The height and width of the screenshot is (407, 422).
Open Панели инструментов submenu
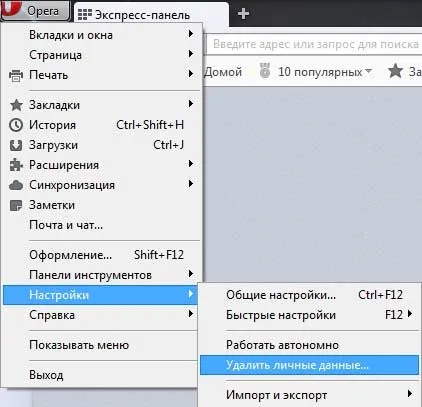(x=102, y=275)
